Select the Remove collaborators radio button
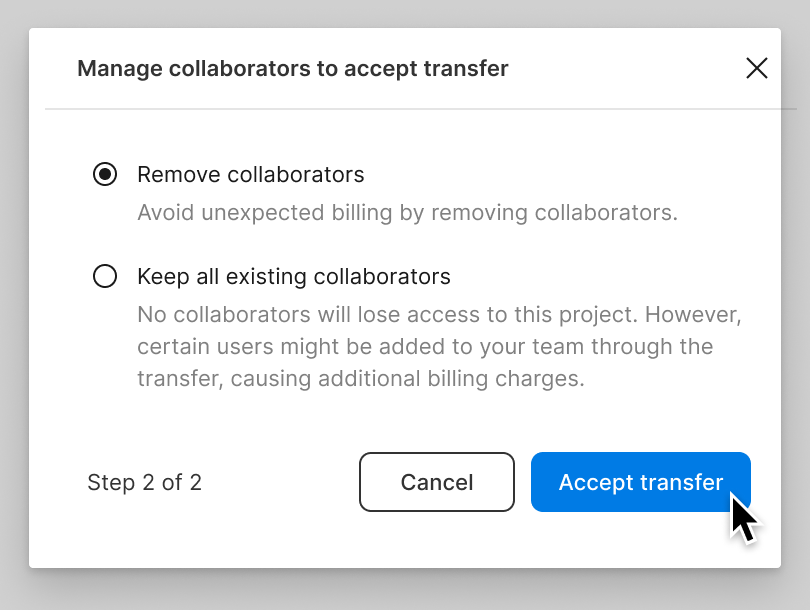Image resolution: width=810 pixels, height=610 pixels. [x=105, y=174]
